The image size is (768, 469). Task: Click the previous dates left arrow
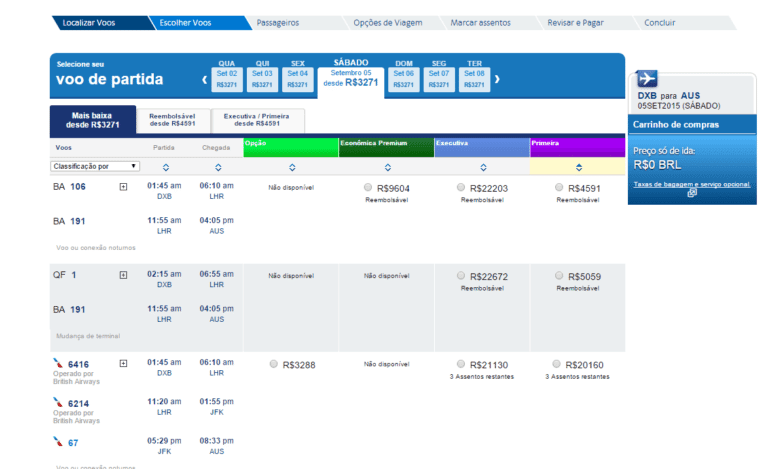[204, 79]
